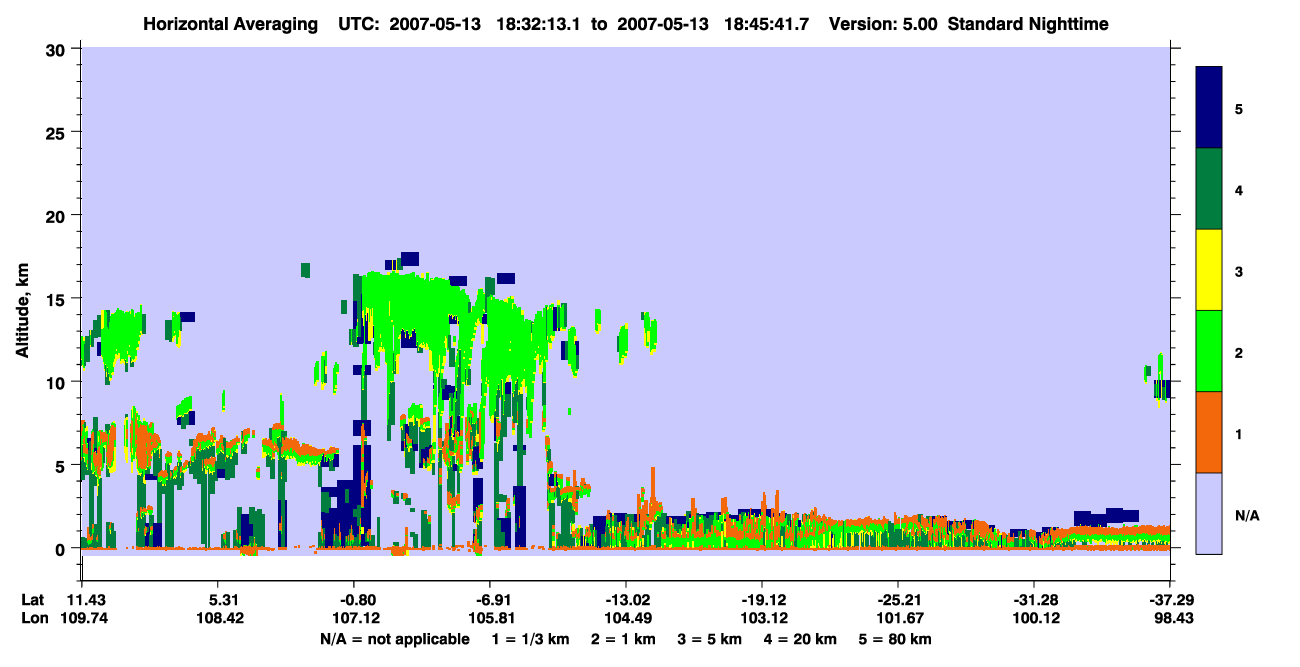
Task: Click longitude value 107.12
Action: pos(354,619)
